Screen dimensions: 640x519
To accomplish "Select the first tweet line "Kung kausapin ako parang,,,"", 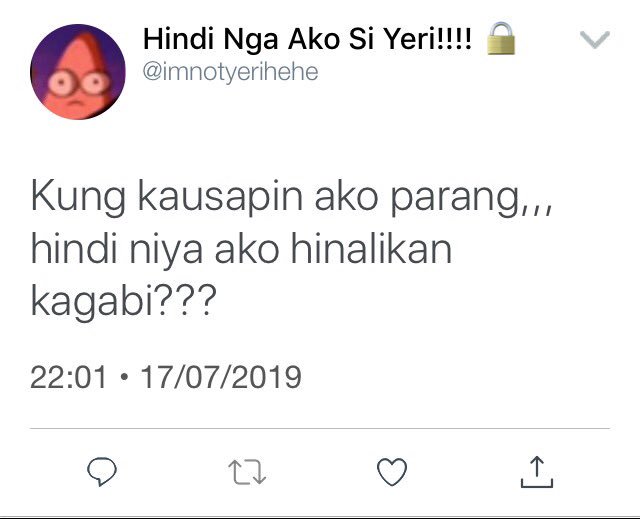I will click(x=291, y=197).
